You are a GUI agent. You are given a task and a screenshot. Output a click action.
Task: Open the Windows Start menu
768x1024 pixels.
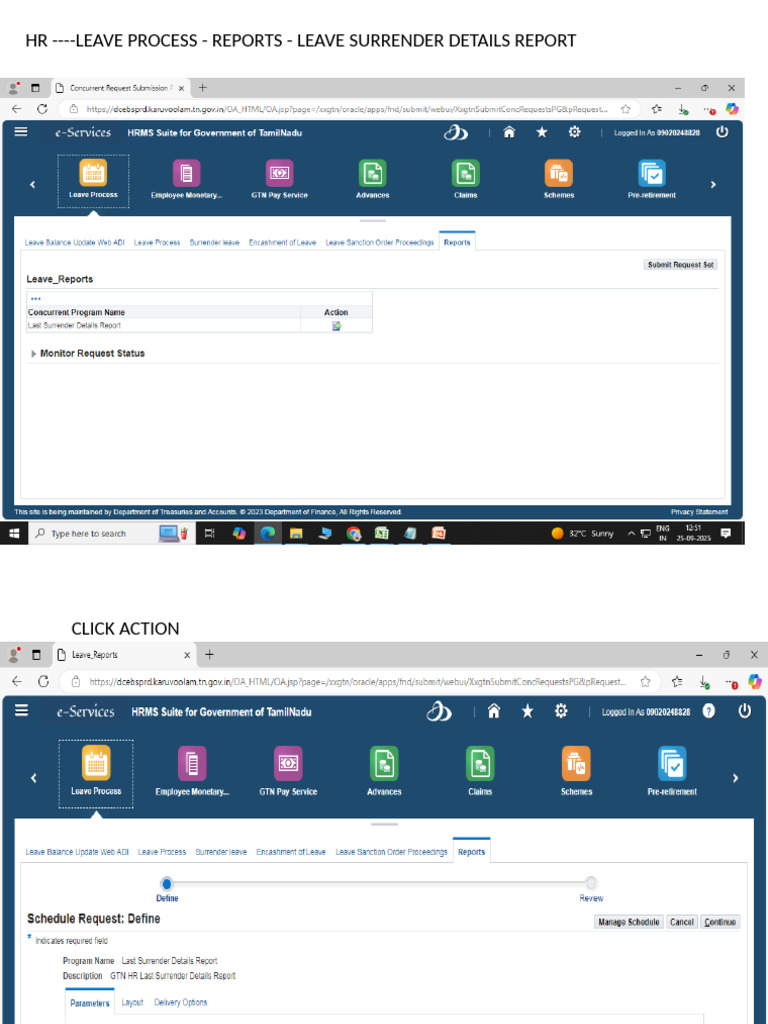click(14, 534)
